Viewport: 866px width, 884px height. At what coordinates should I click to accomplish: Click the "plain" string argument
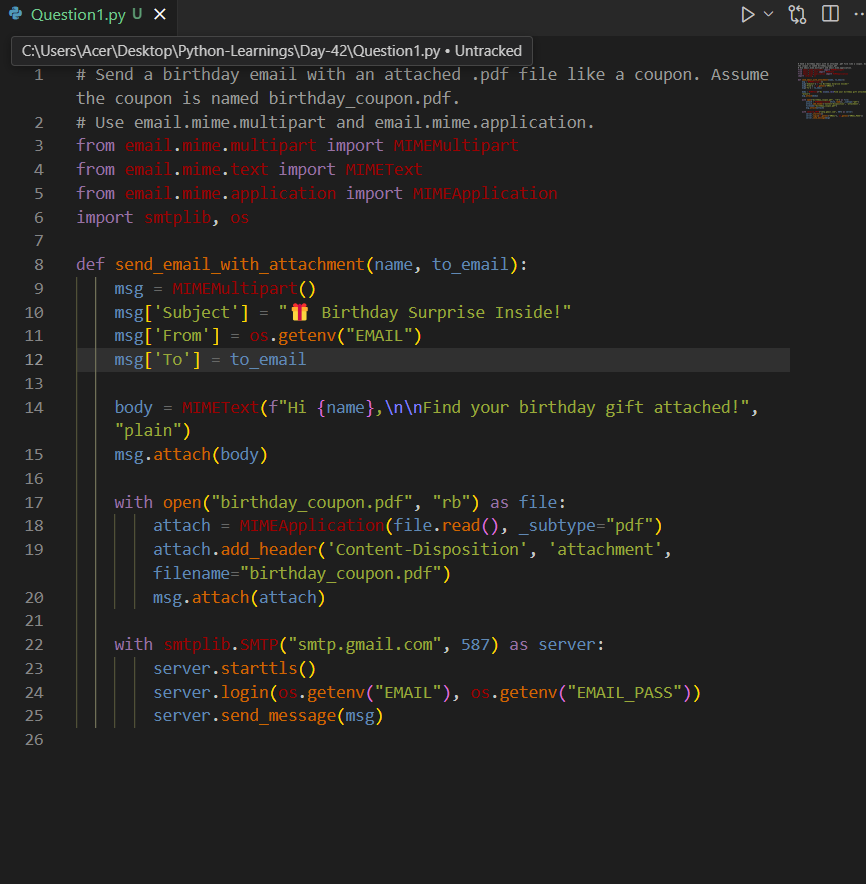(148, 431)
